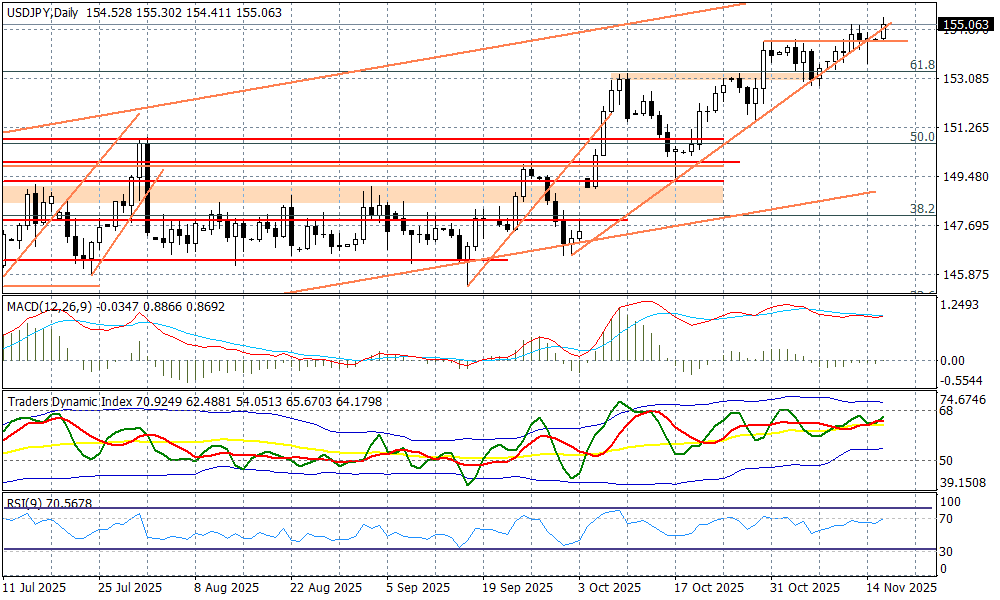This screenshot has height=600, width=1000.
Task: Select the 38.2 Fibonacci level label
Action: click(x=921, y=208)
